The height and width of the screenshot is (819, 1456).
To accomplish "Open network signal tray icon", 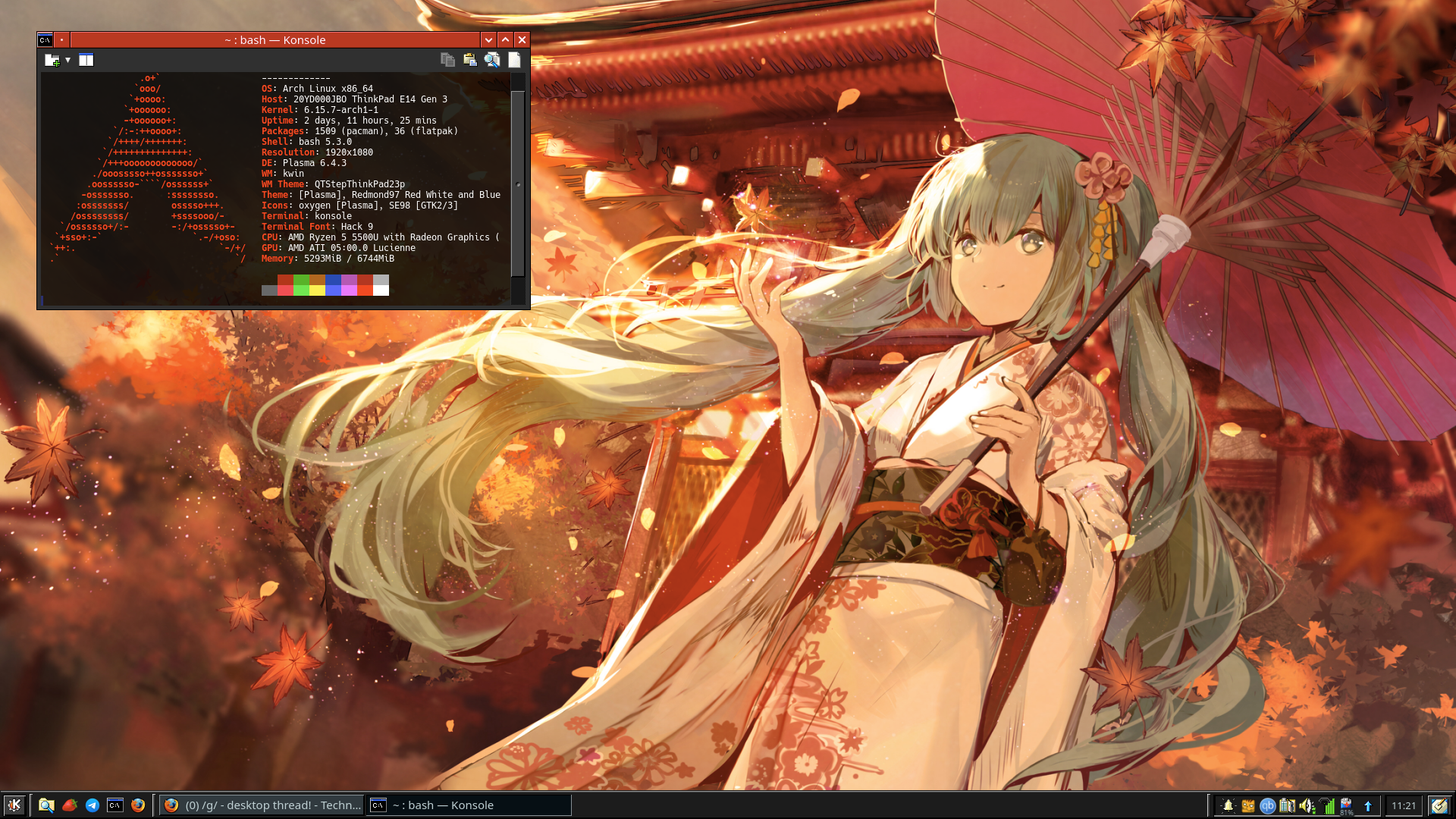I will 1327,806.
